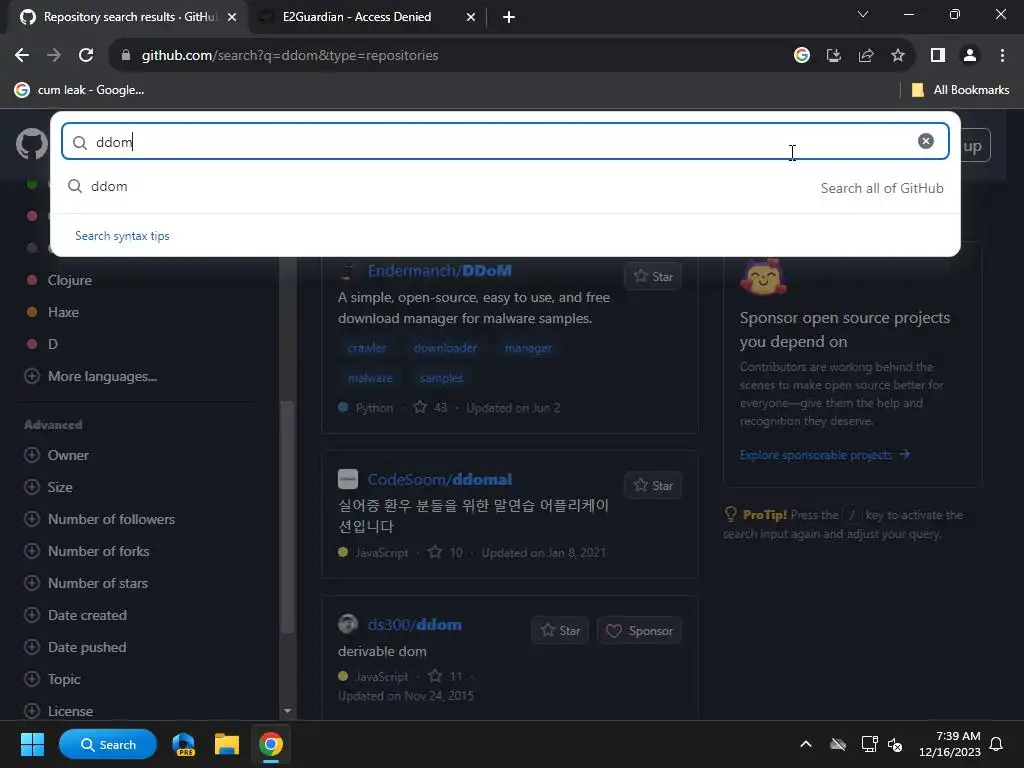Select the Repository search results tab

pos(129,17)
